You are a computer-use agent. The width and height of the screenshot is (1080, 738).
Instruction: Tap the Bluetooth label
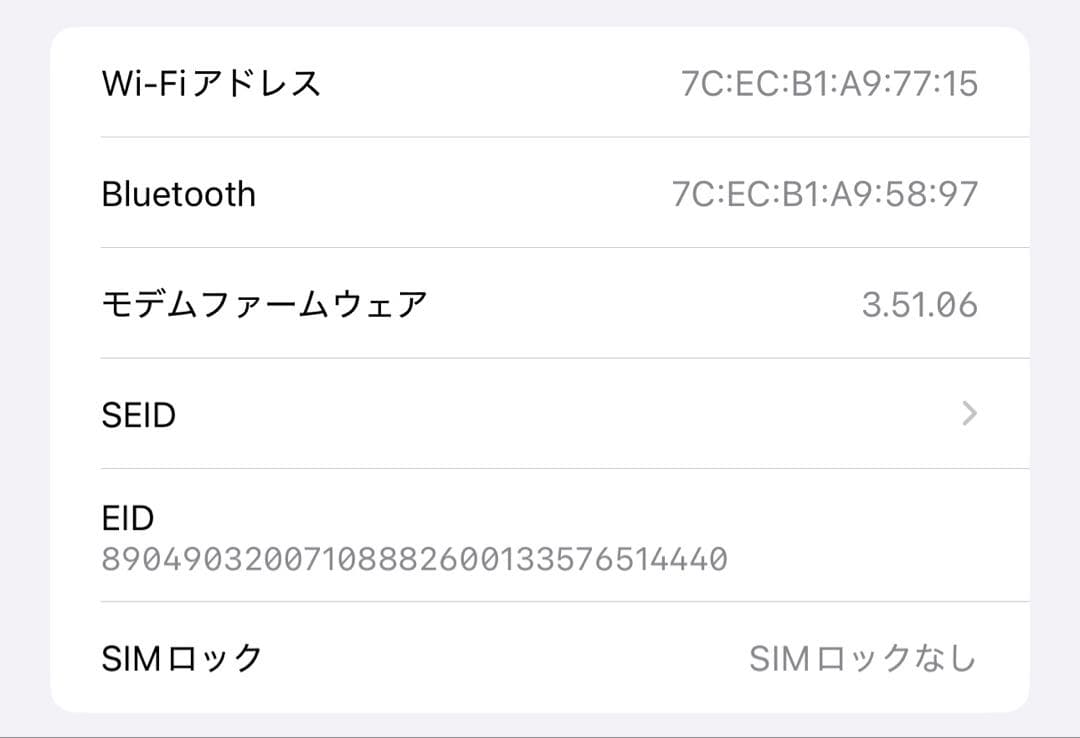pos(179,193)
